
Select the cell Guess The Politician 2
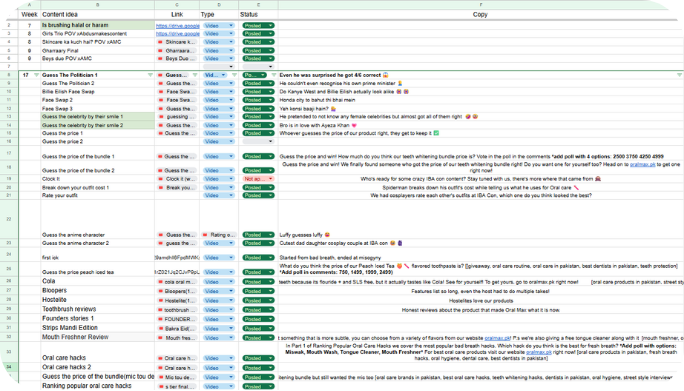click(x=97, y=83)
